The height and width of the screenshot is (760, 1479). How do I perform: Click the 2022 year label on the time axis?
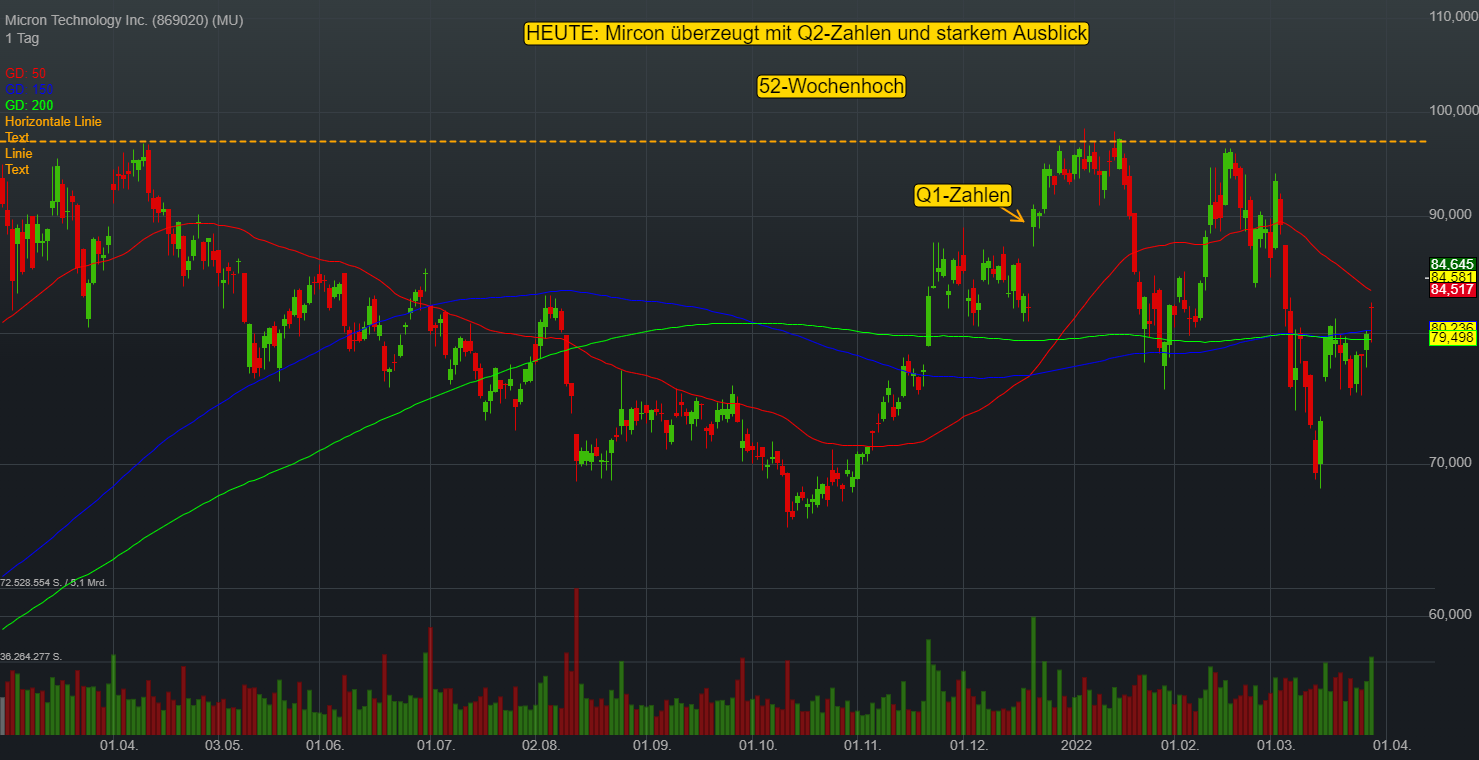pos(1076,746)
